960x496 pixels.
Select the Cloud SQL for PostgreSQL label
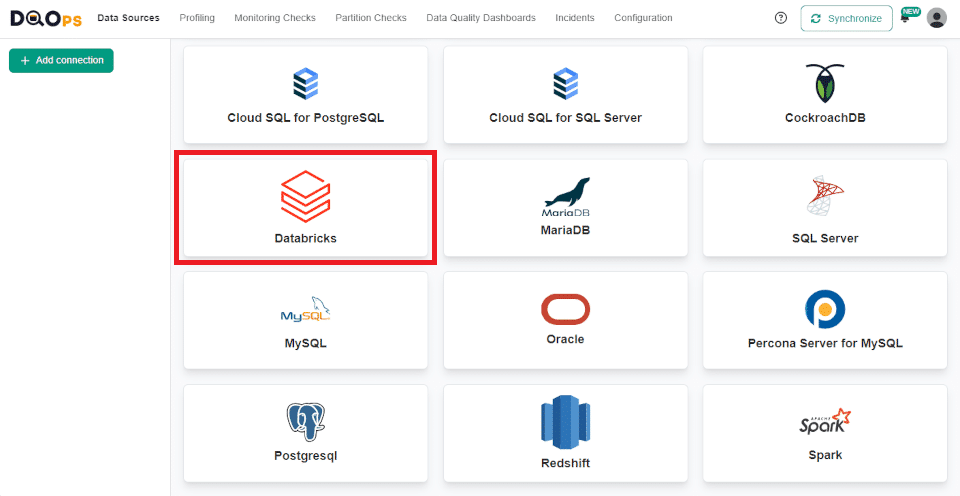[306, 118]
